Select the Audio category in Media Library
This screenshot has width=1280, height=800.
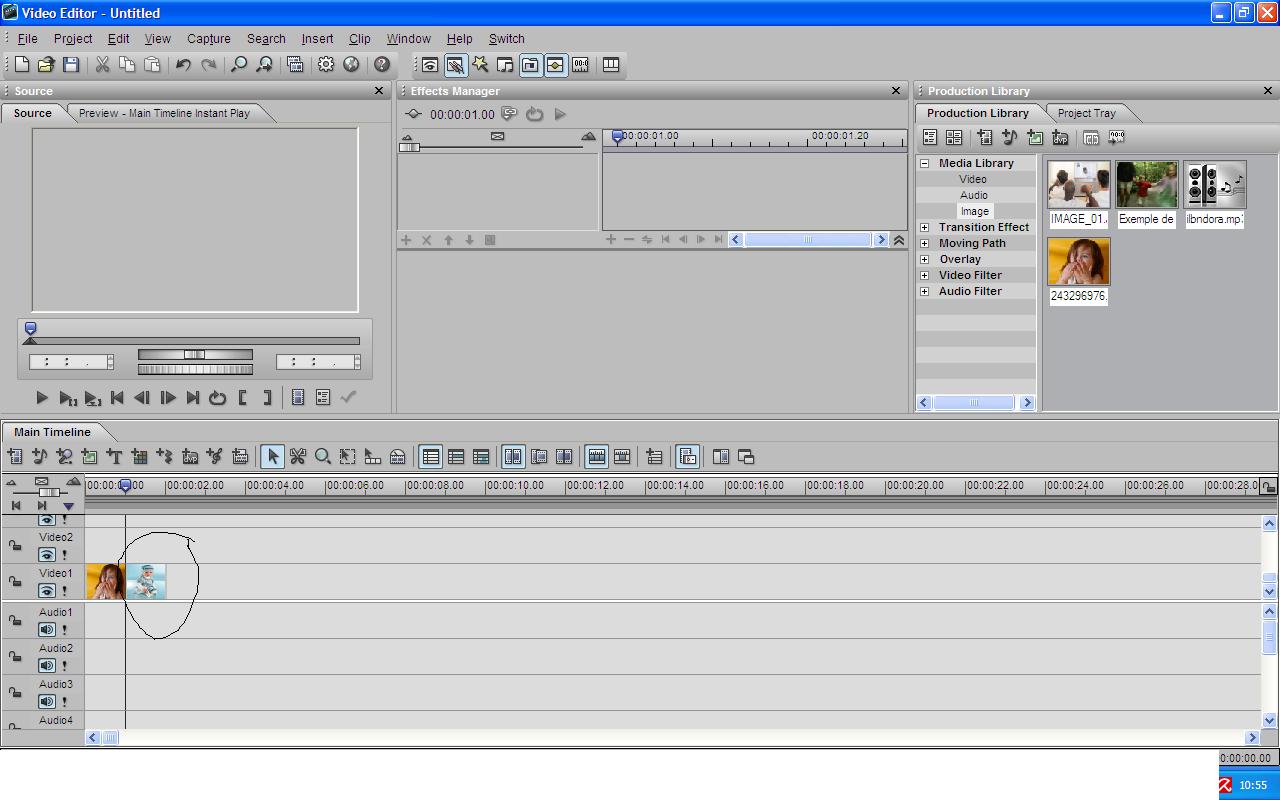tap(973, 195)
